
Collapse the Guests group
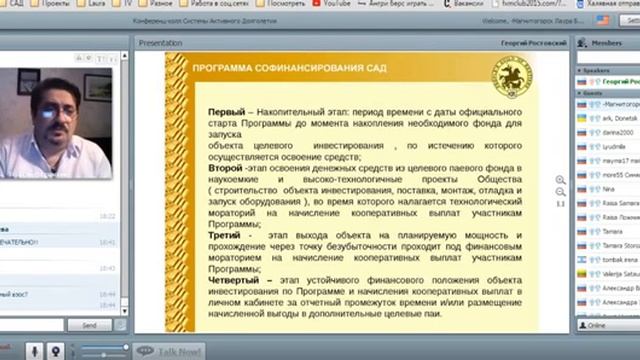[579, 93]
